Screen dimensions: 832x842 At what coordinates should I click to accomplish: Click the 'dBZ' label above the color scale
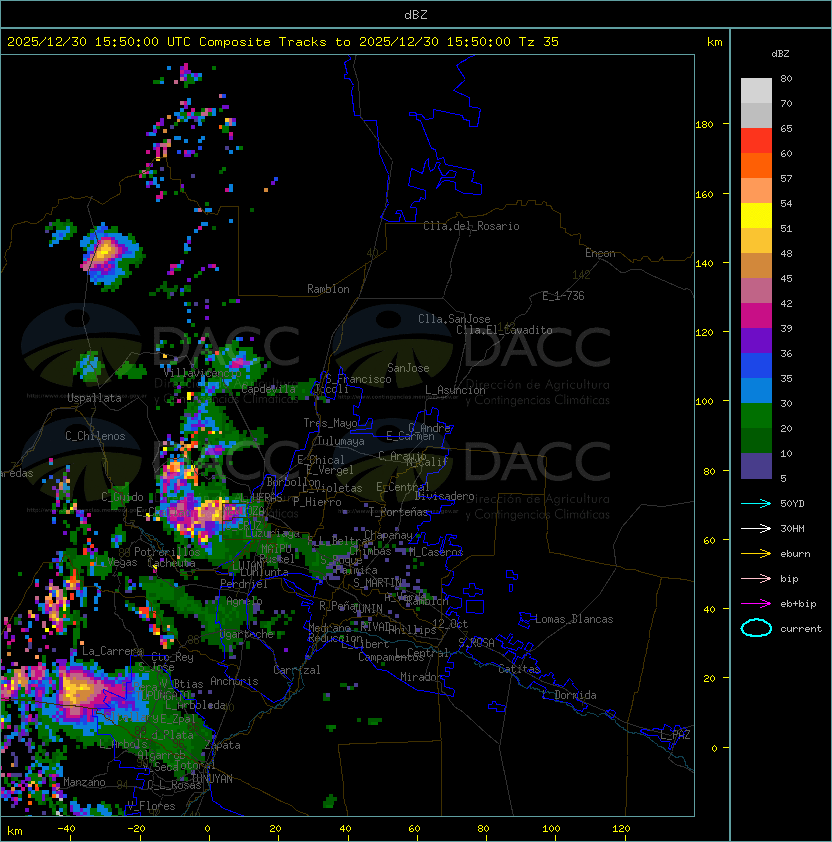tap(780, 54)
